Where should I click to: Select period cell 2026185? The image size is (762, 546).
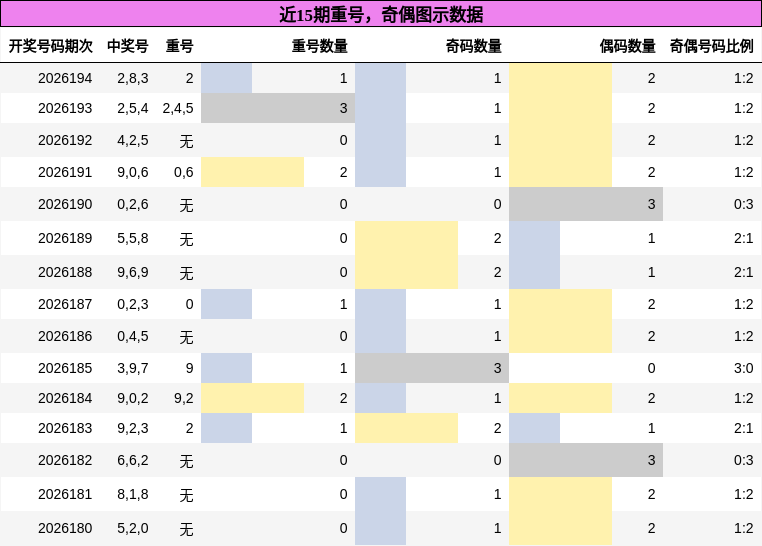click(x=65, y=368)
